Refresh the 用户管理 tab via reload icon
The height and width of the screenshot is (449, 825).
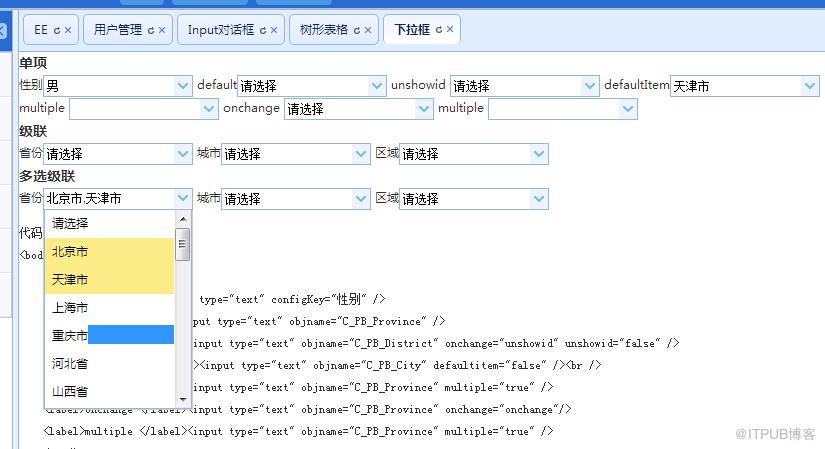coord(151,31)
